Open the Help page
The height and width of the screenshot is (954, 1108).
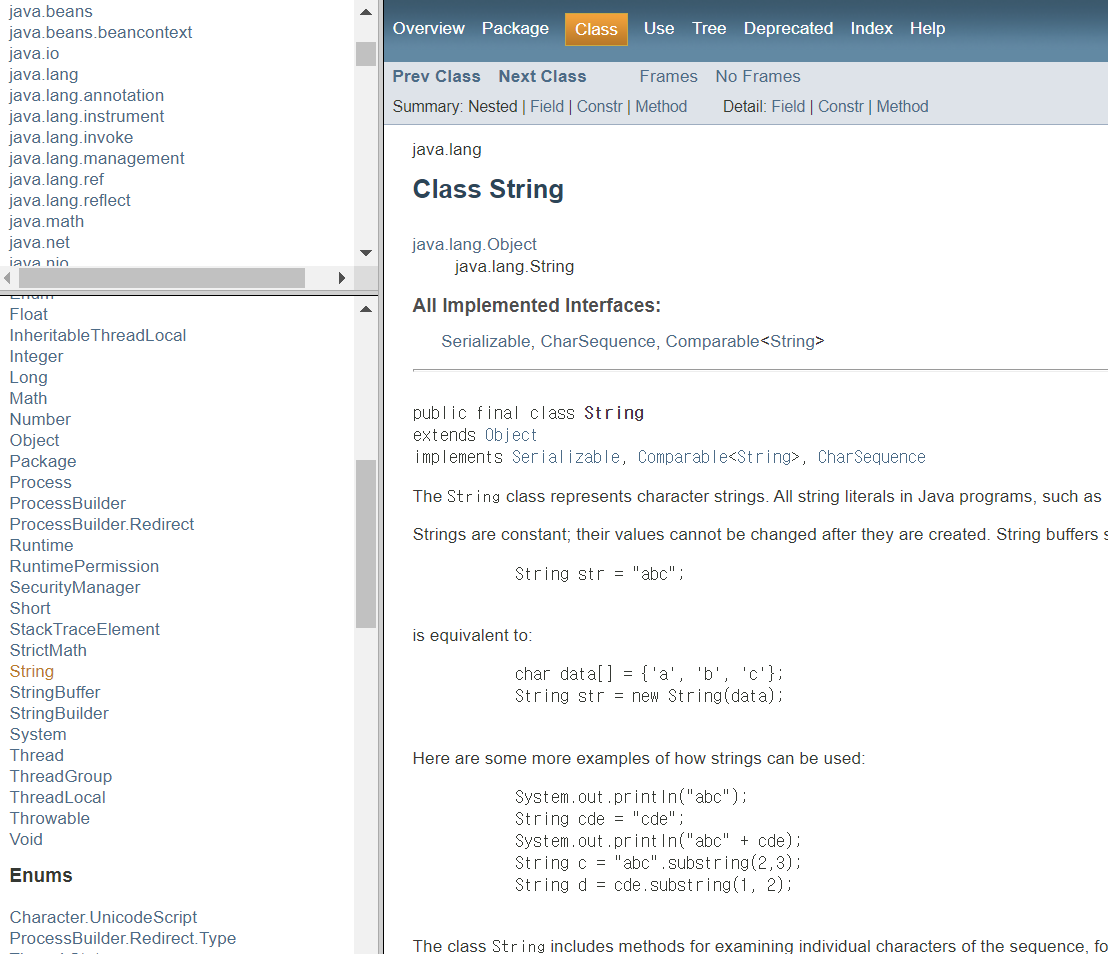click(x=927, y=28)
